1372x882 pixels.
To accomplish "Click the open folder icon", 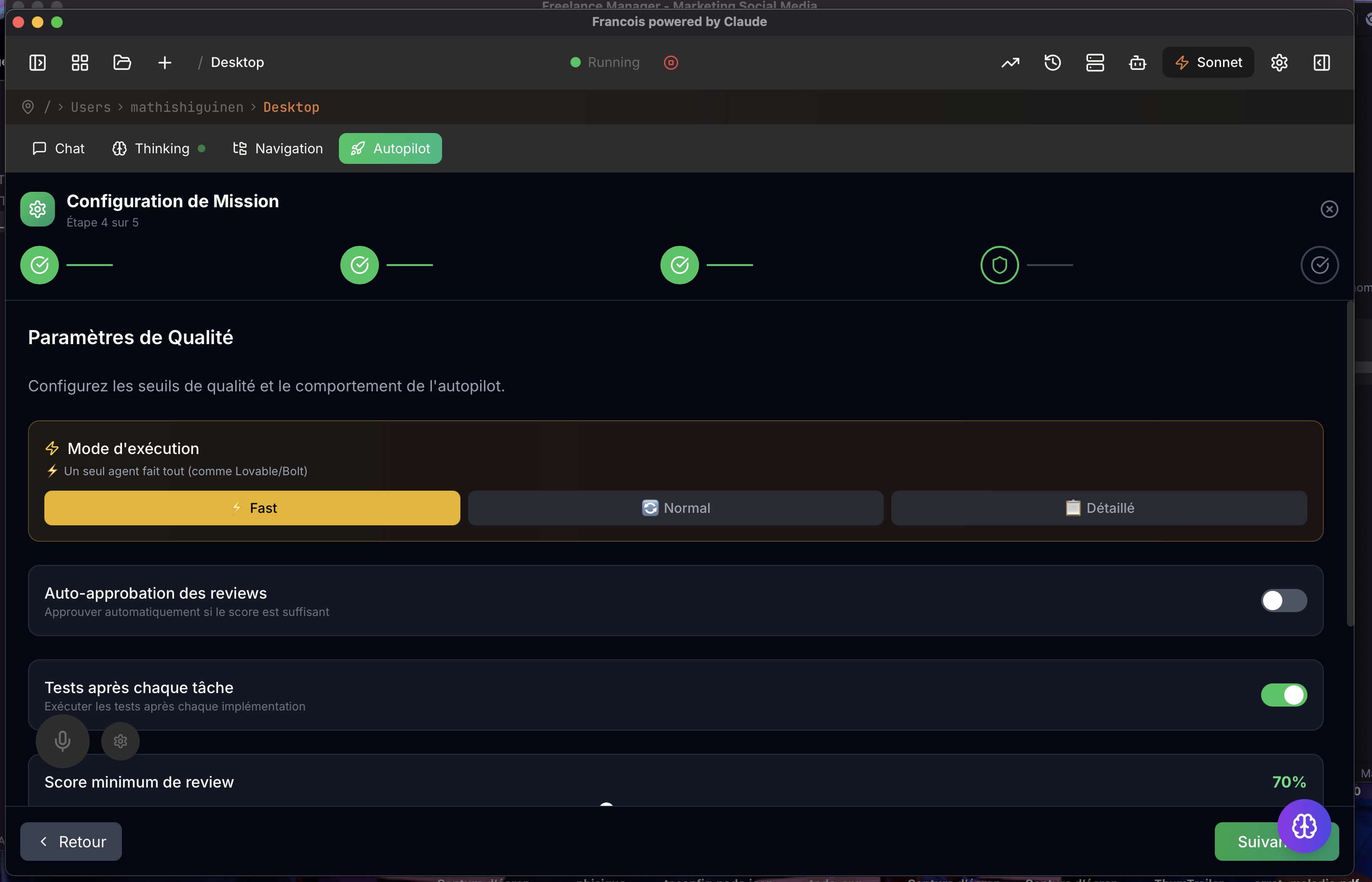I will 122,63.
